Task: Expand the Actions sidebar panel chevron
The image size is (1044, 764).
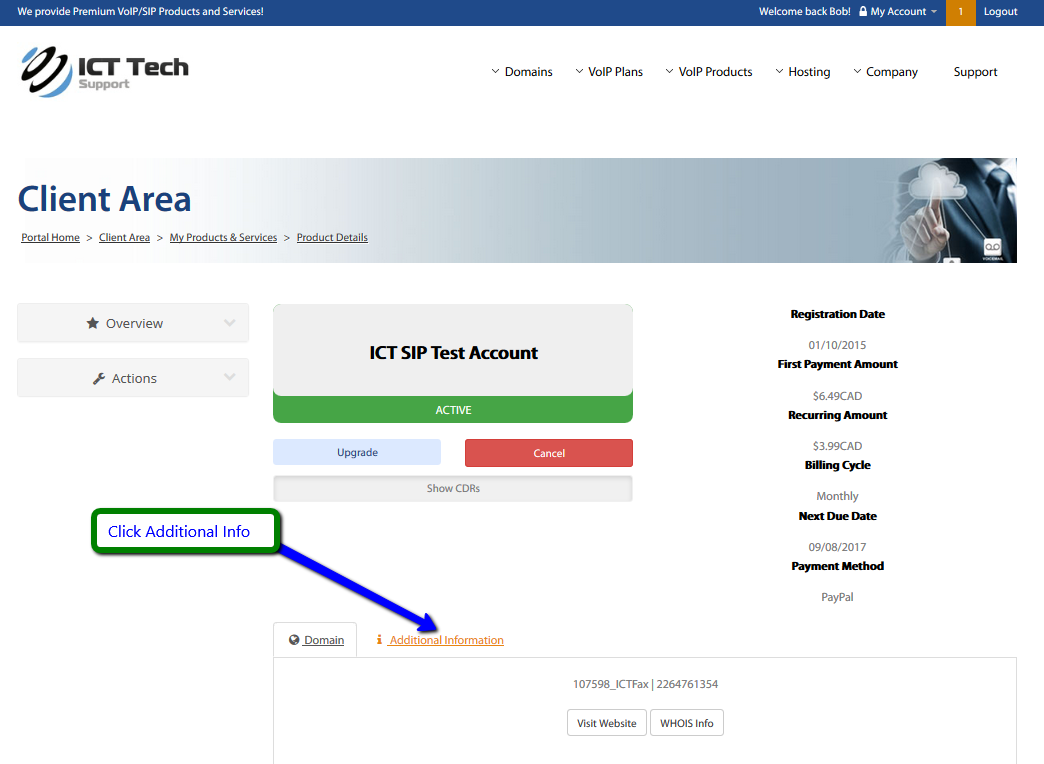Action: point(230,378)
